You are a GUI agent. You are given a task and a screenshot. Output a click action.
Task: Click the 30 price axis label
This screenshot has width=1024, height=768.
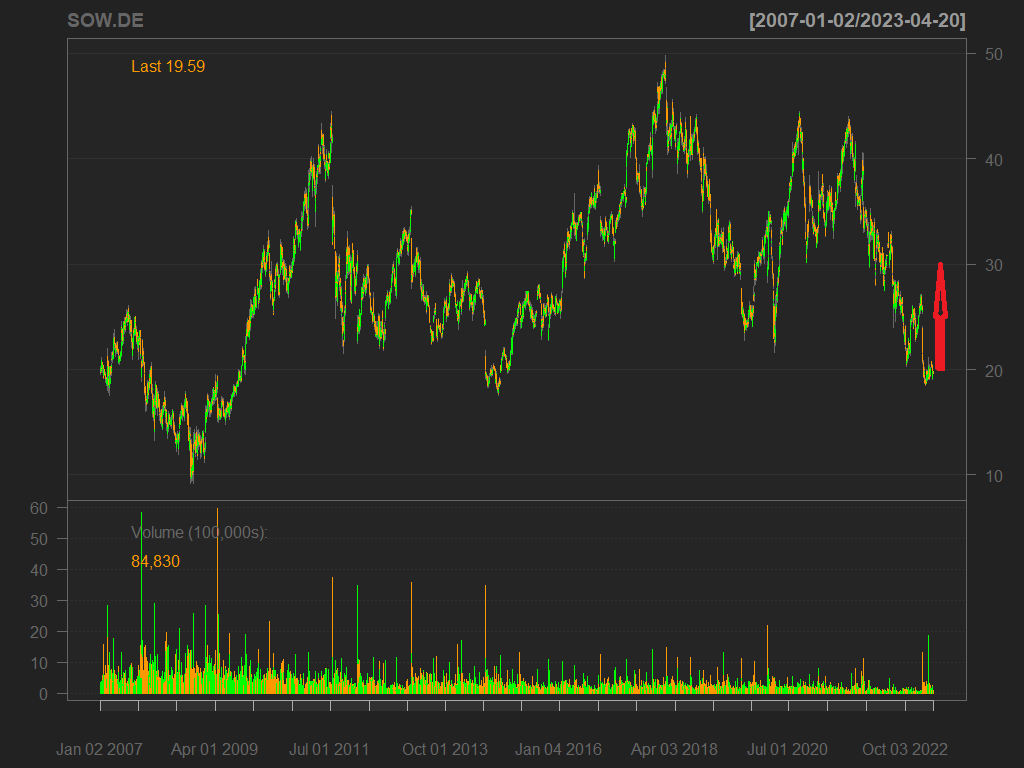[x=993, y=265]
